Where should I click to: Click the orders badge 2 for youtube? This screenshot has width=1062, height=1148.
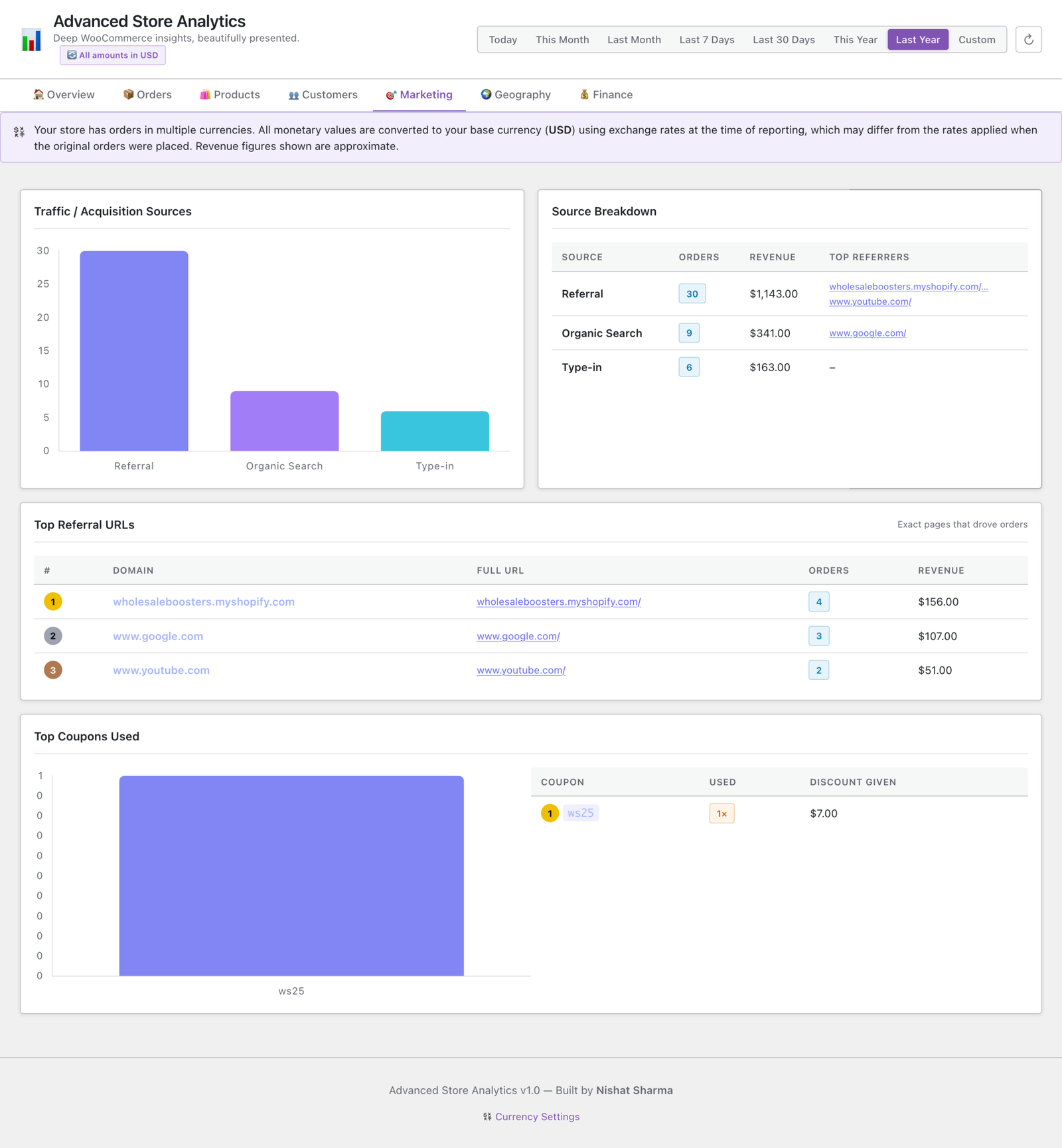click(x=818, y=670)
